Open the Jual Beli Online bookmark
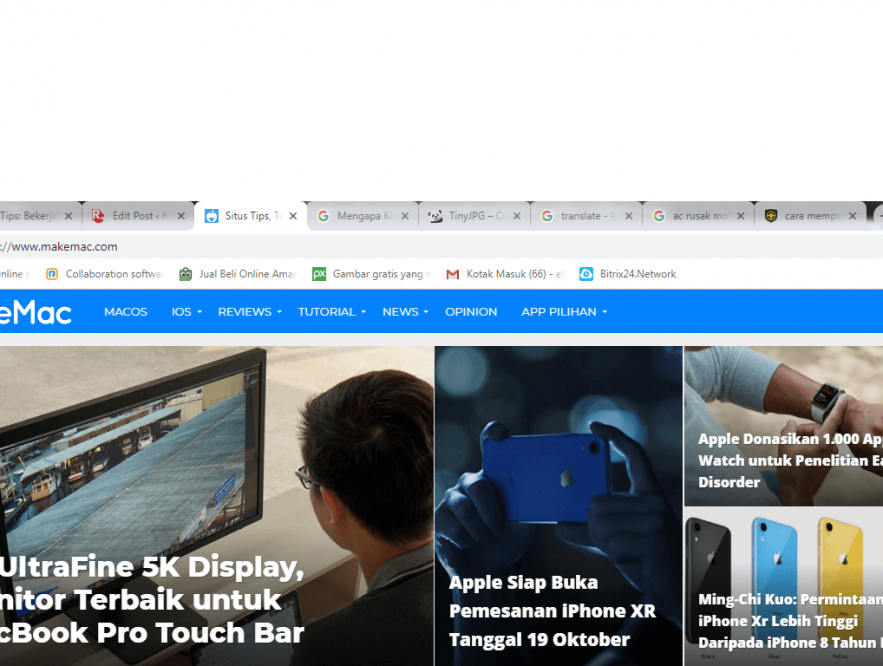The width and height of the screenshot is (883, 666). (239, 274)
